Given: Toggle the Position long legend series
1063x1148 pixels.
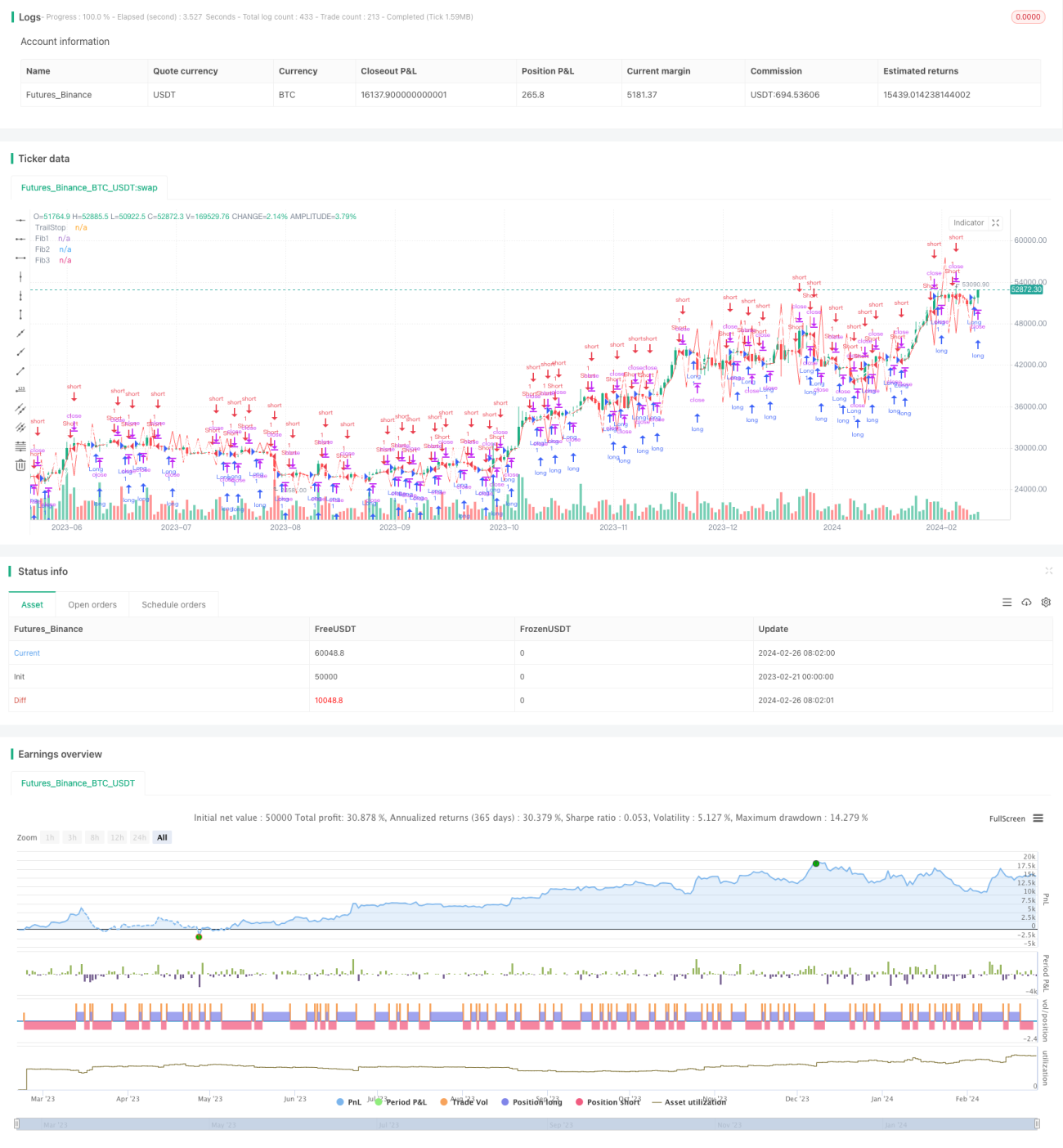Looking at the screenshot, I should tap(531, 1102).
